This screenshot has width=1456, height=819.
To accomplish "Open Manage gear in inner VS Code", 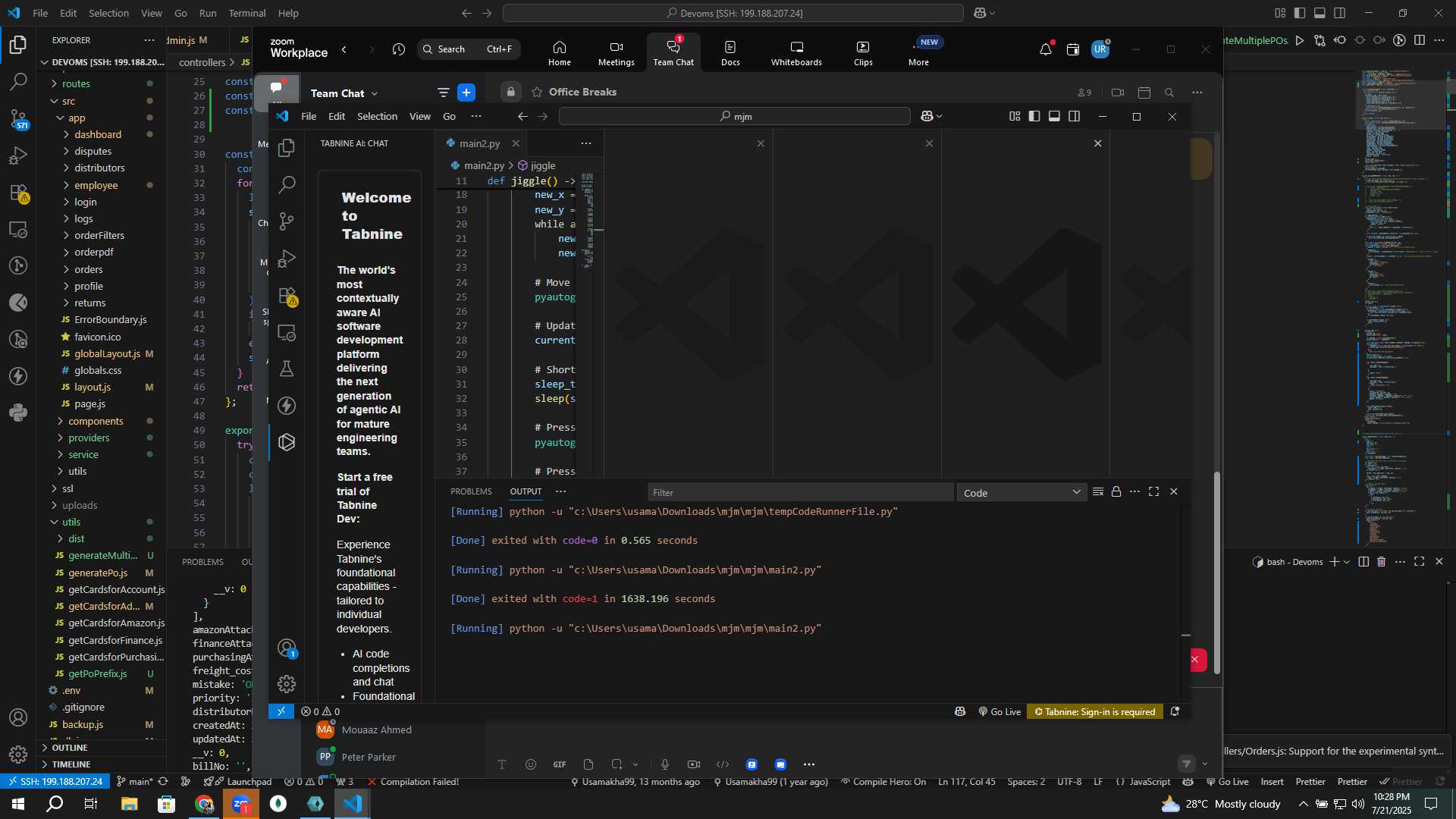I will (287, 684).
